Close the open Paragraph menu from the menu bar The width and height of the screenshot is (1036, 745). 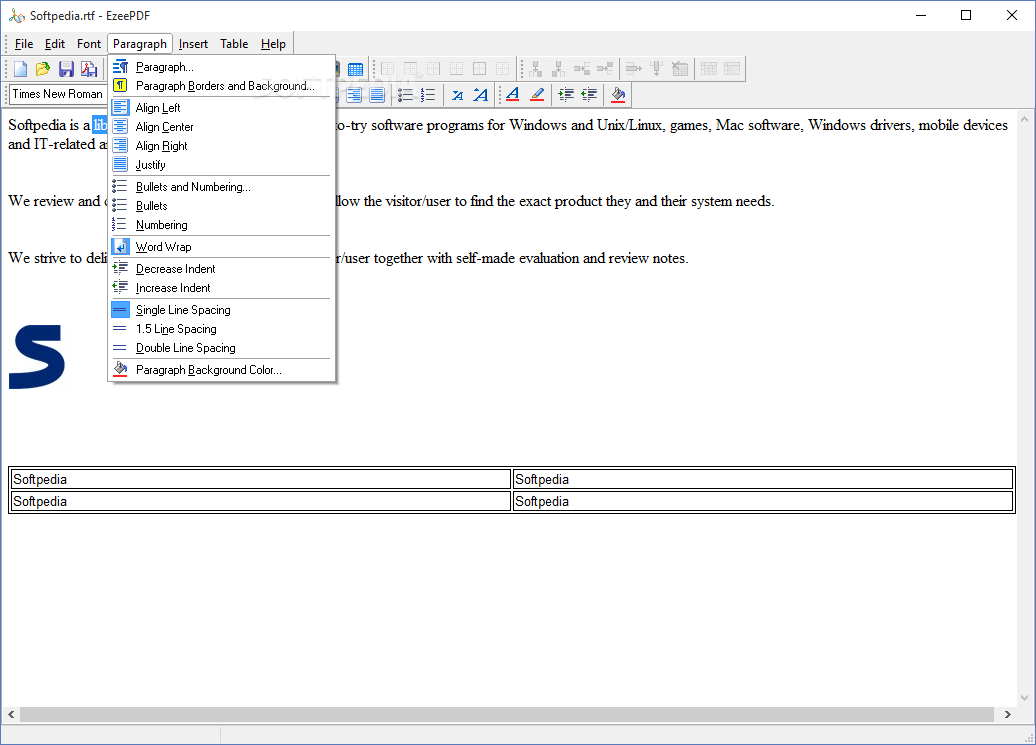(x=139, y=44)
